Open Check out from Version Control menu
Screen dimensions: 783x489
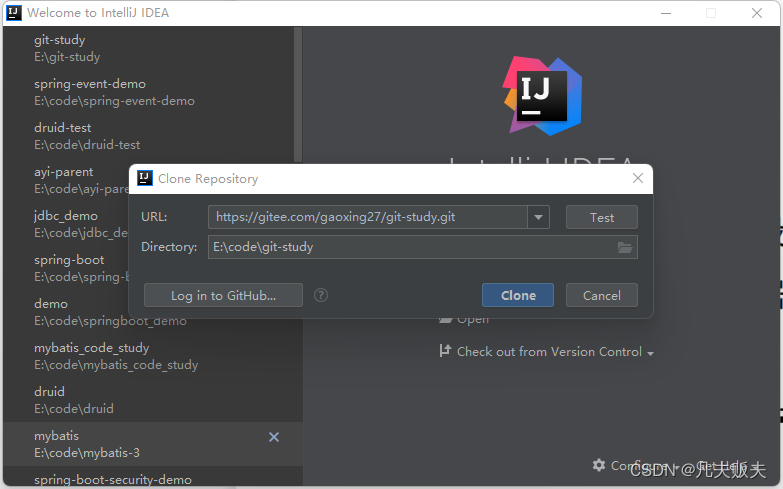pyautogui.click(x=548, y=352)
